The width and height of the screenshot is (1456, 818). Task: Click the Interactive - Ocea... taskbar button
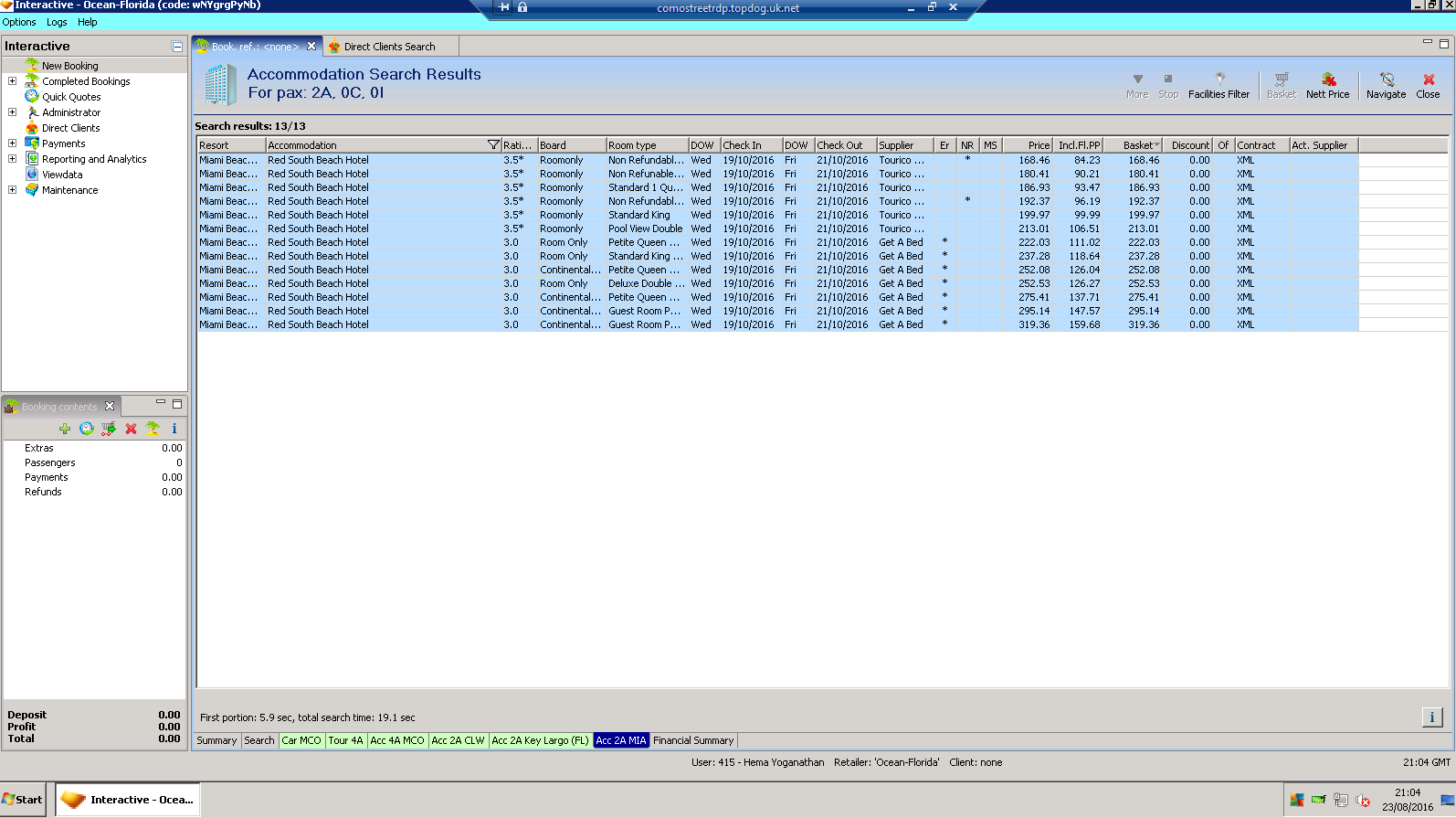pyautogui.click(x=128, y=800)
